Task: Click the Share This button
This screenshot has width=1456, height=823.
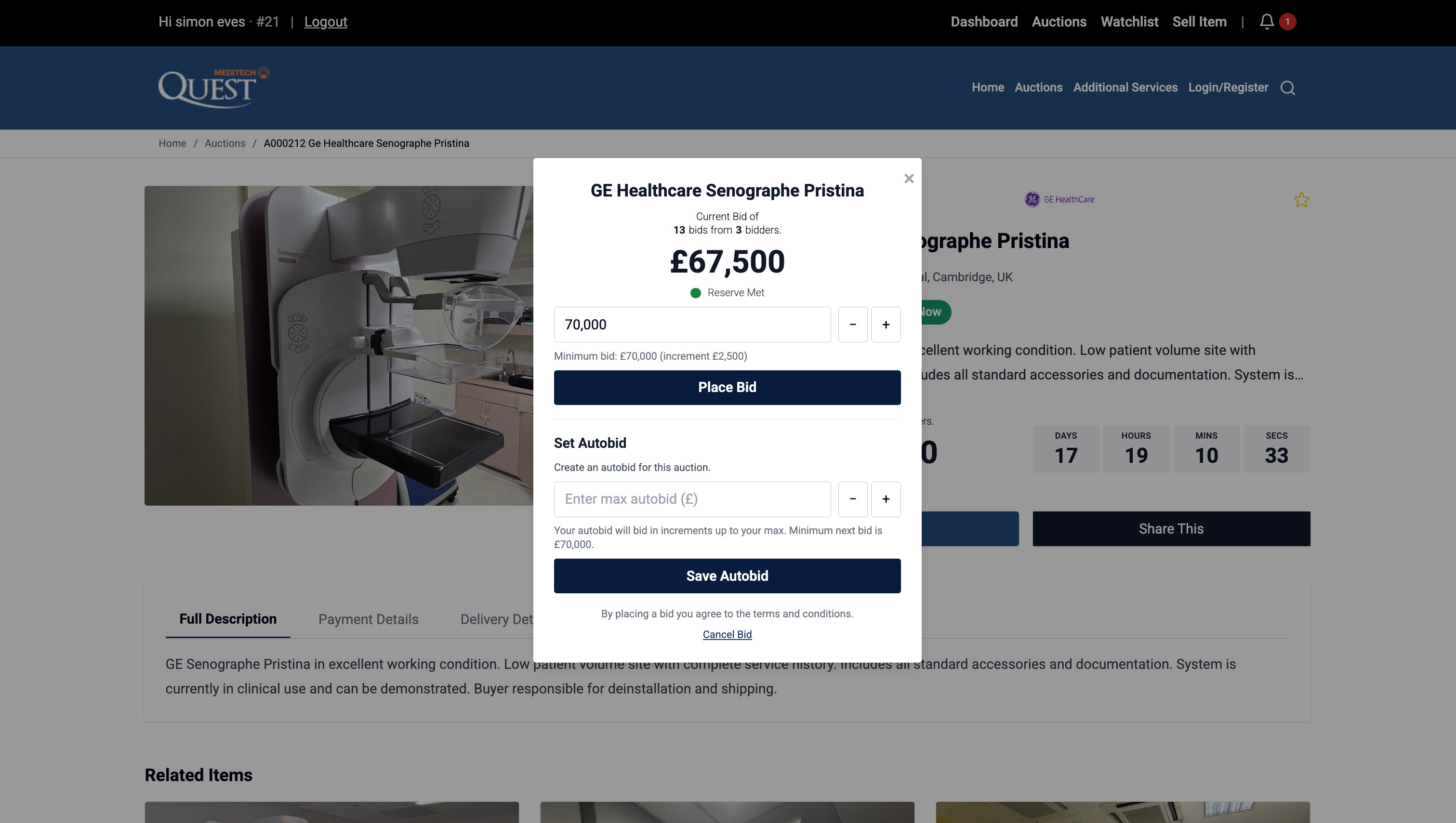Action: 1171,528
